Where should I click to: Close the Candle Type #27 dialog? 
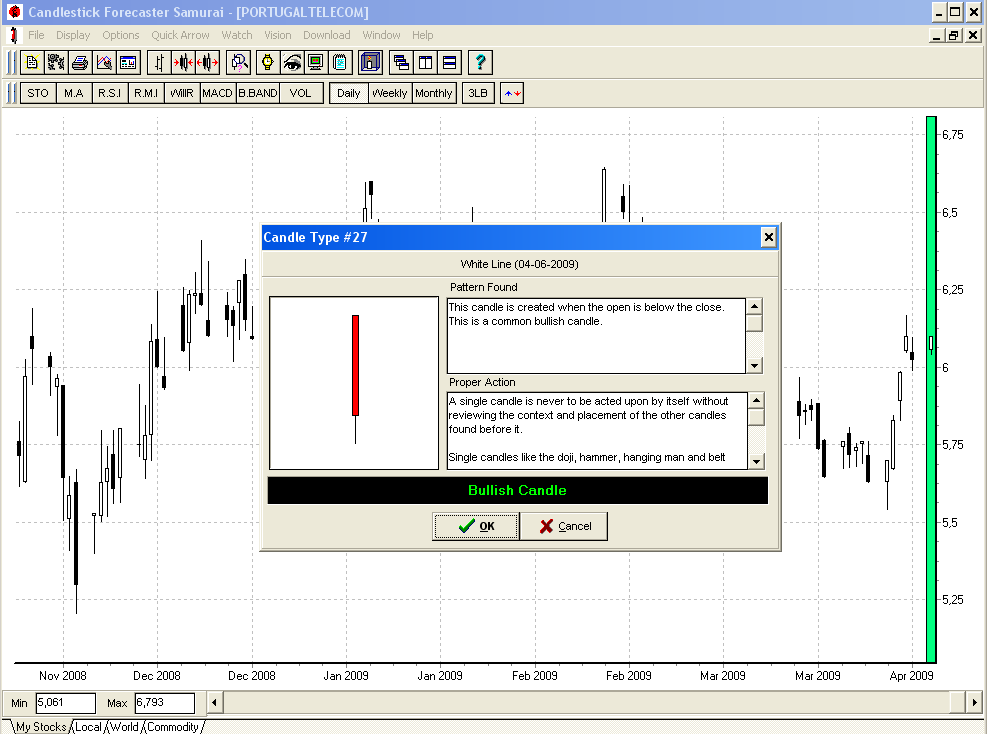tap(769, 237)
